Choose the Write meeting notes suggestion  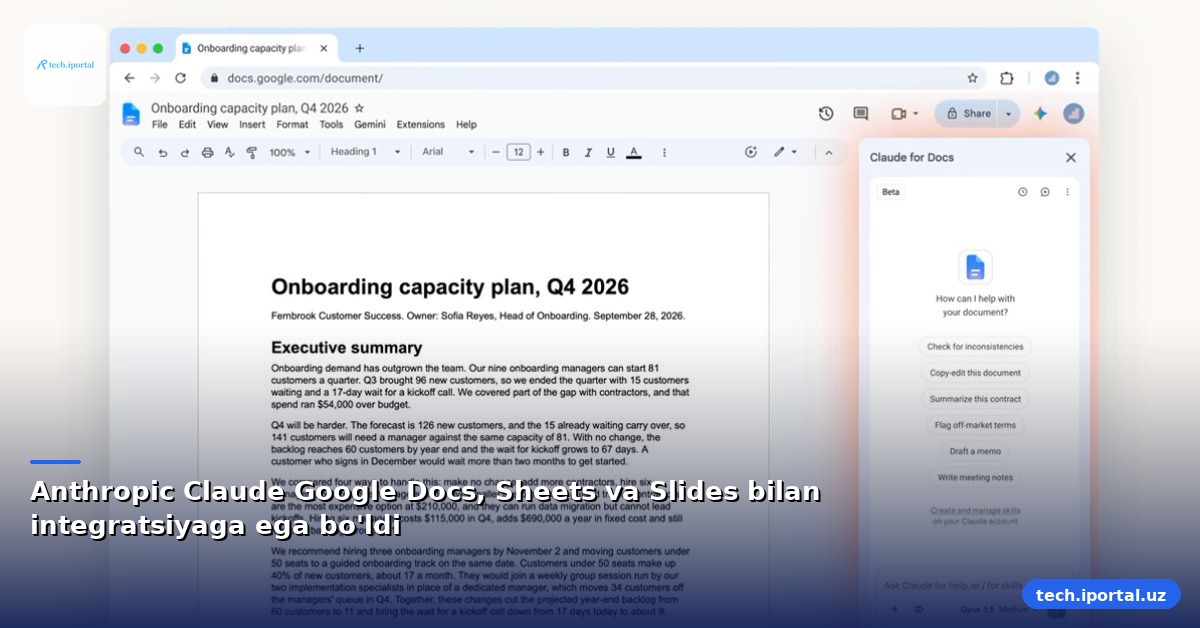coord(975,477)
